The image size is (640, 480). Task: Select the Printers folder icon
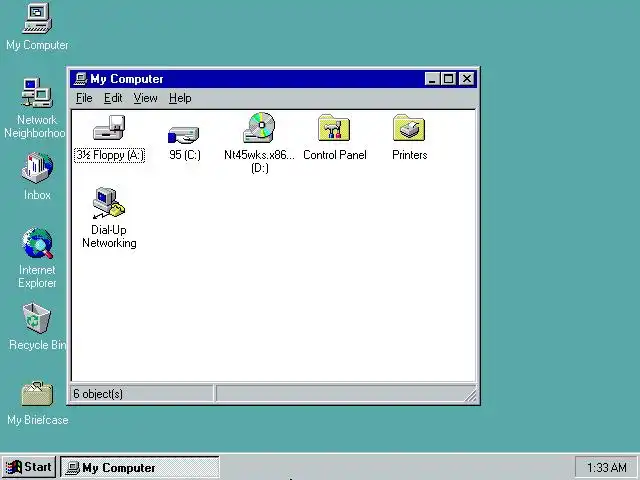tap(409, 128)
